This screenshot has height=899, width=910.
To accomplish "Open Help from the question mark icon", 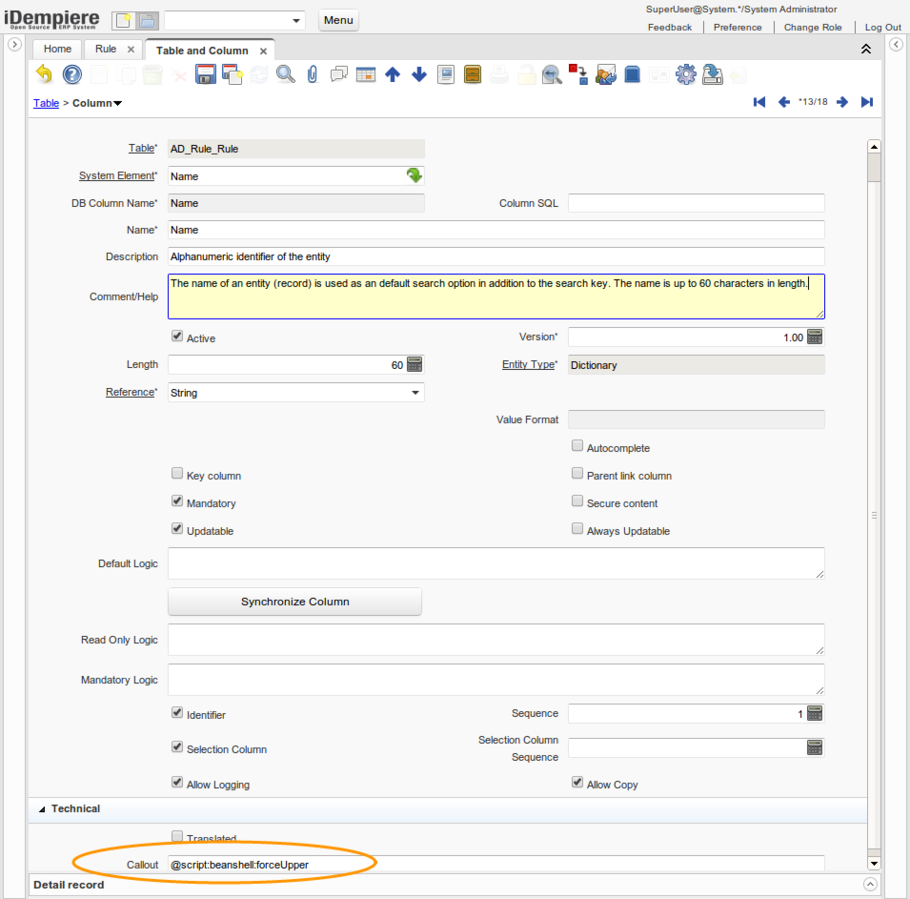I will tap(72, 74).
